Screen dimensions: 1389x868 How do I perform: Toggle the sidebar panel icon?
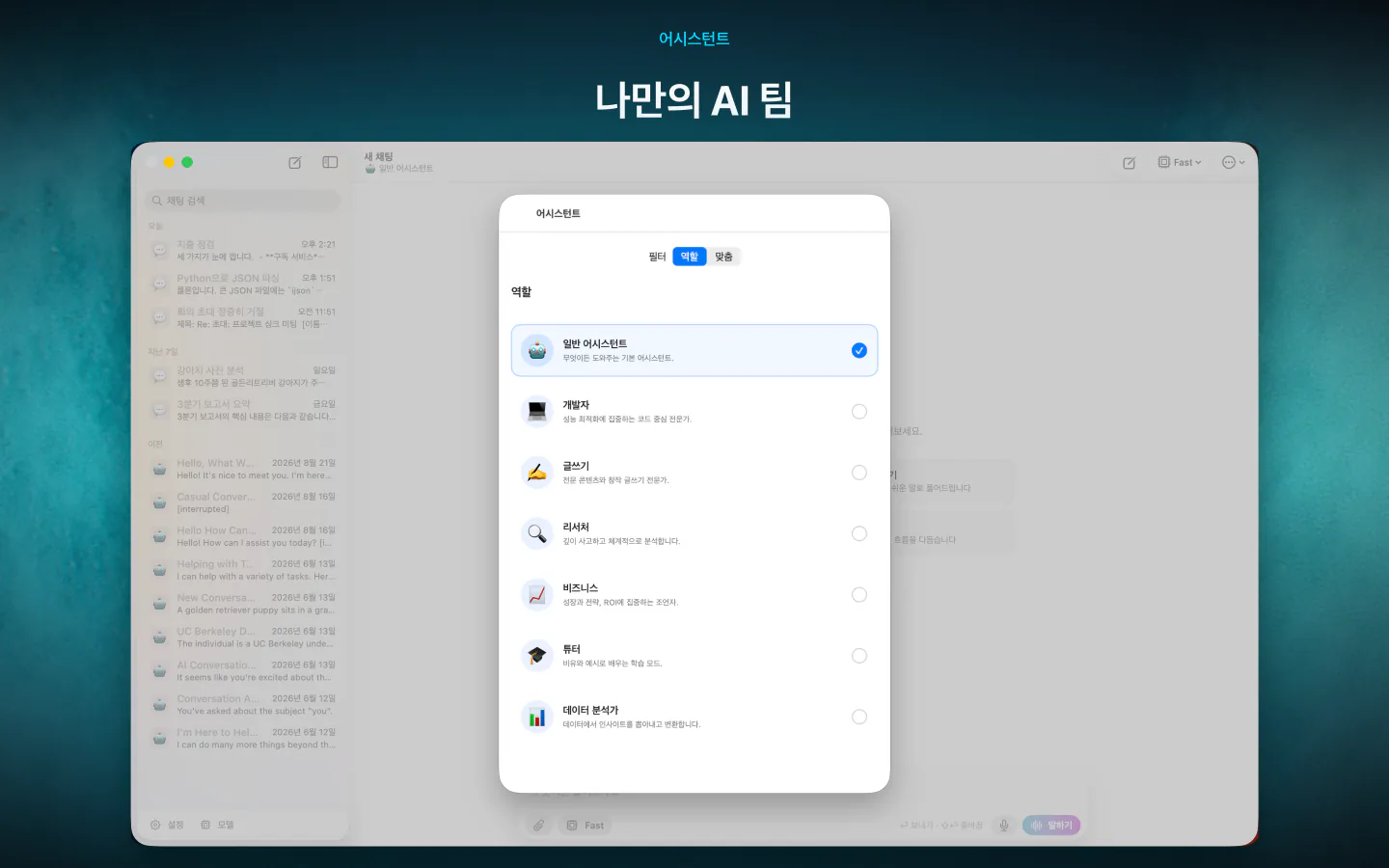[x=330, y=163]
